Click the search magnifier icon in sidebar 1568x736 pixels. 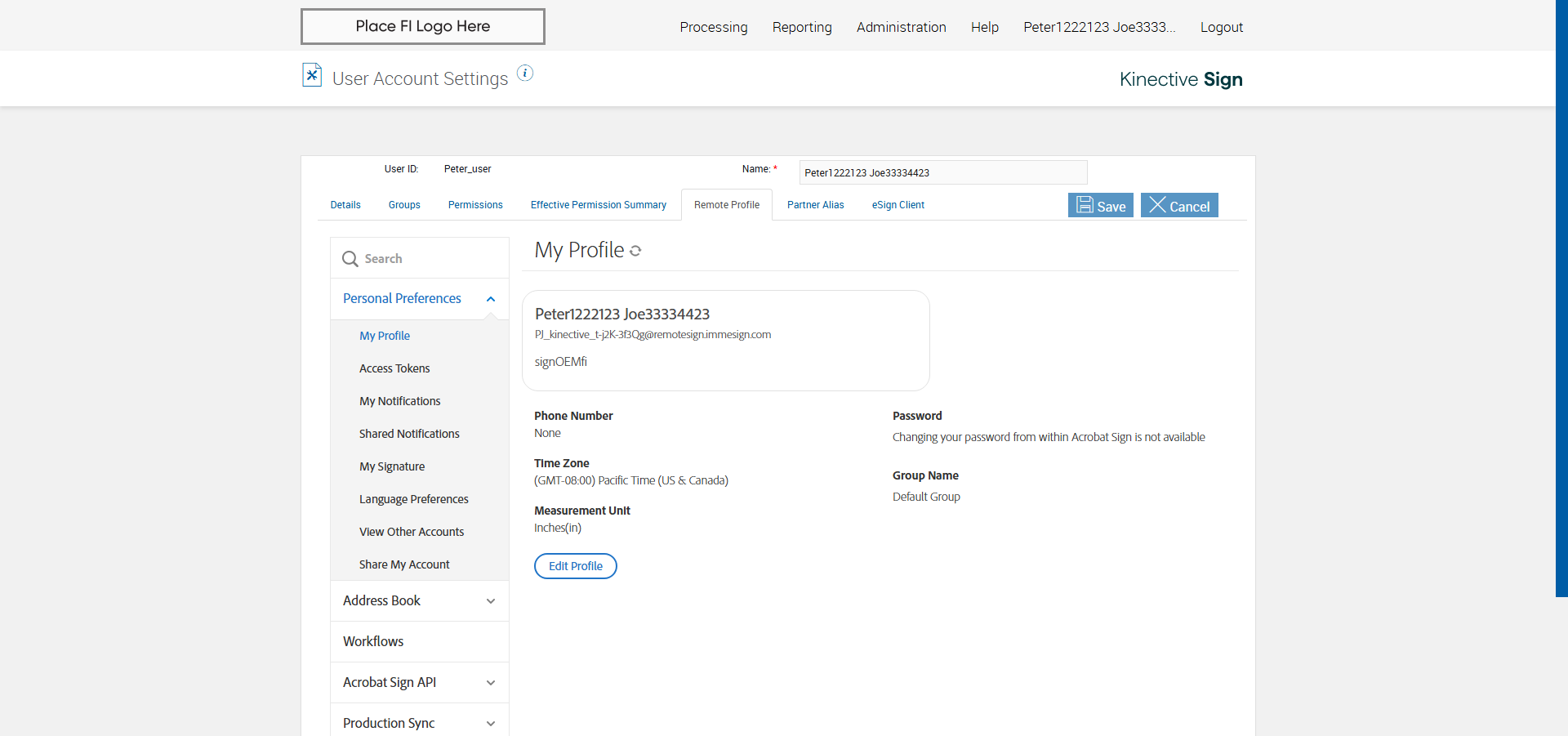(350, 259)
